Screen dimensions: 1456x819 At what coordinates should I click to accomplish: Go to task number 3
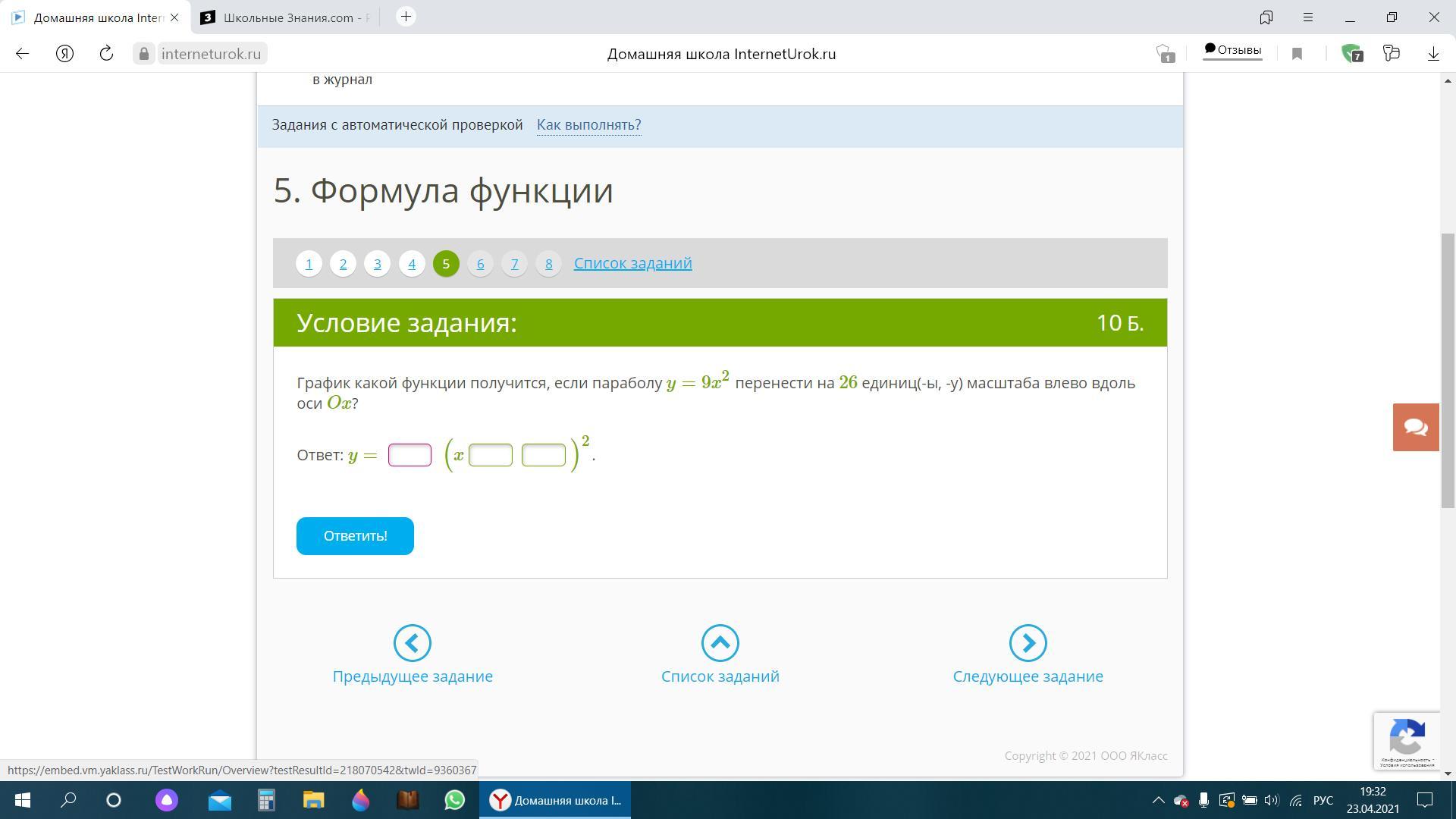[377, 263]
